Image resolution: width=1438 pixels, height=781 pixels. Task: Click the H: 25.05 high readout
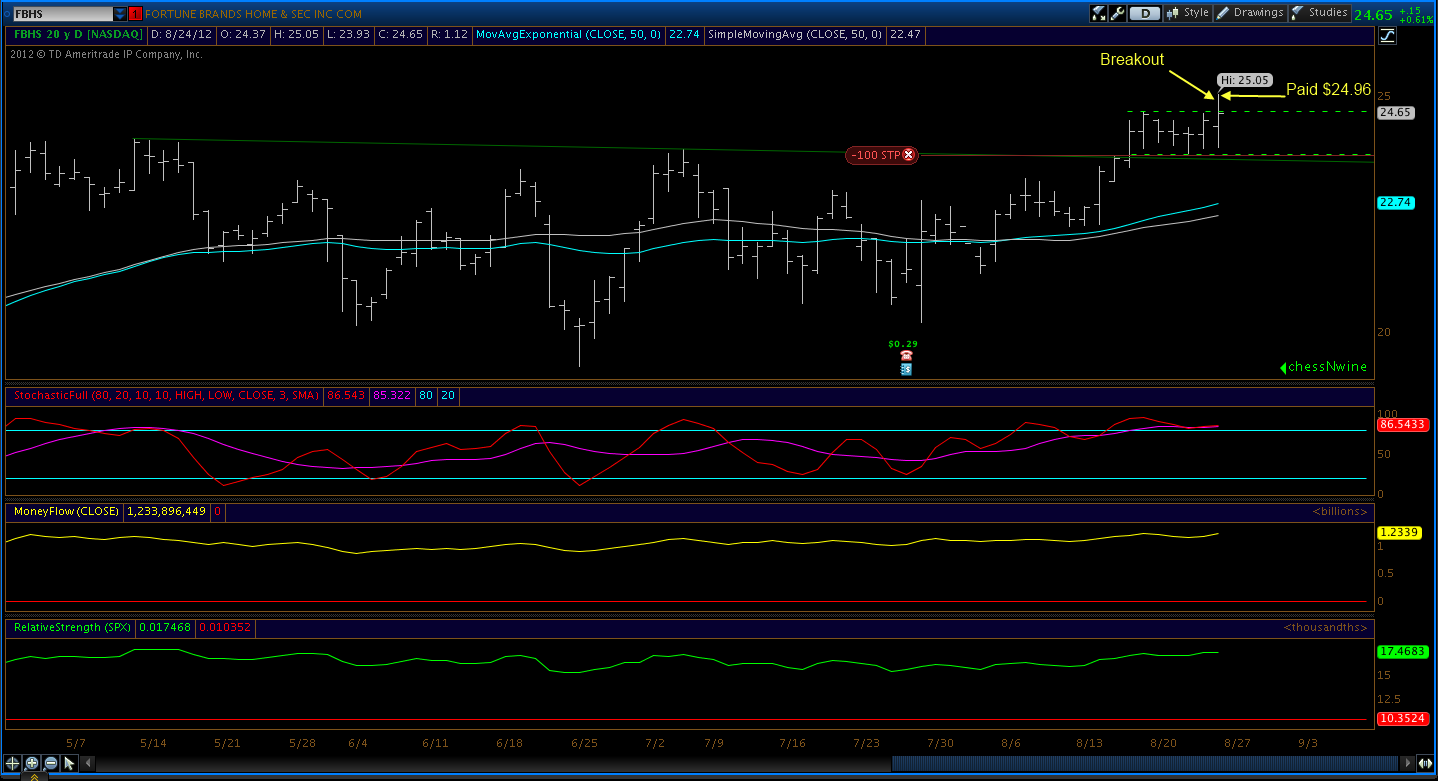tap(294, 34)
